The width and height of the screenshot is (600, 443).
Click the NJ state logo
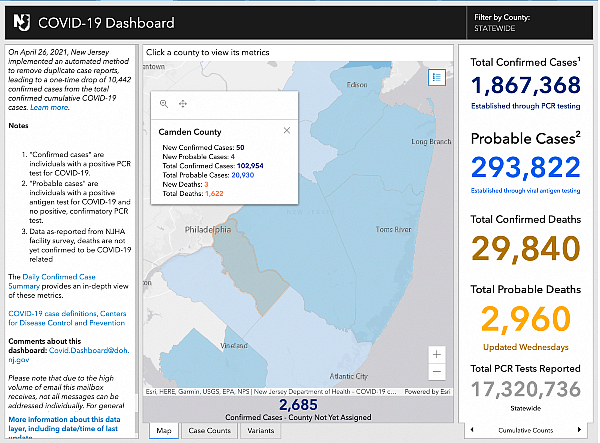pyautogui.click(x=19, y=22)
